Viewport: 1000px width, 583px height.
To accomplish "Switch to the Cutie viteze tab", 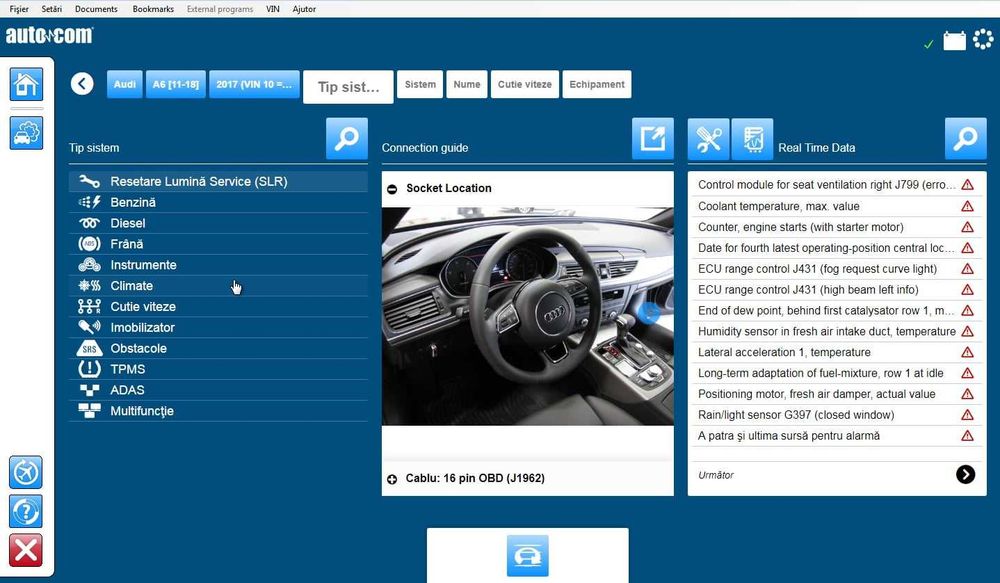I will pos(525,84).
